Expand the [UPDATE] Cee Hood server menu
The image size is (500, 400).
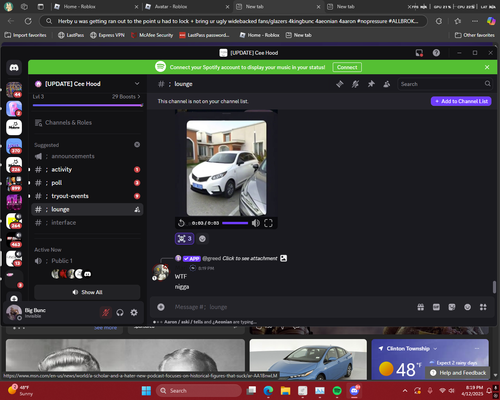137,84
